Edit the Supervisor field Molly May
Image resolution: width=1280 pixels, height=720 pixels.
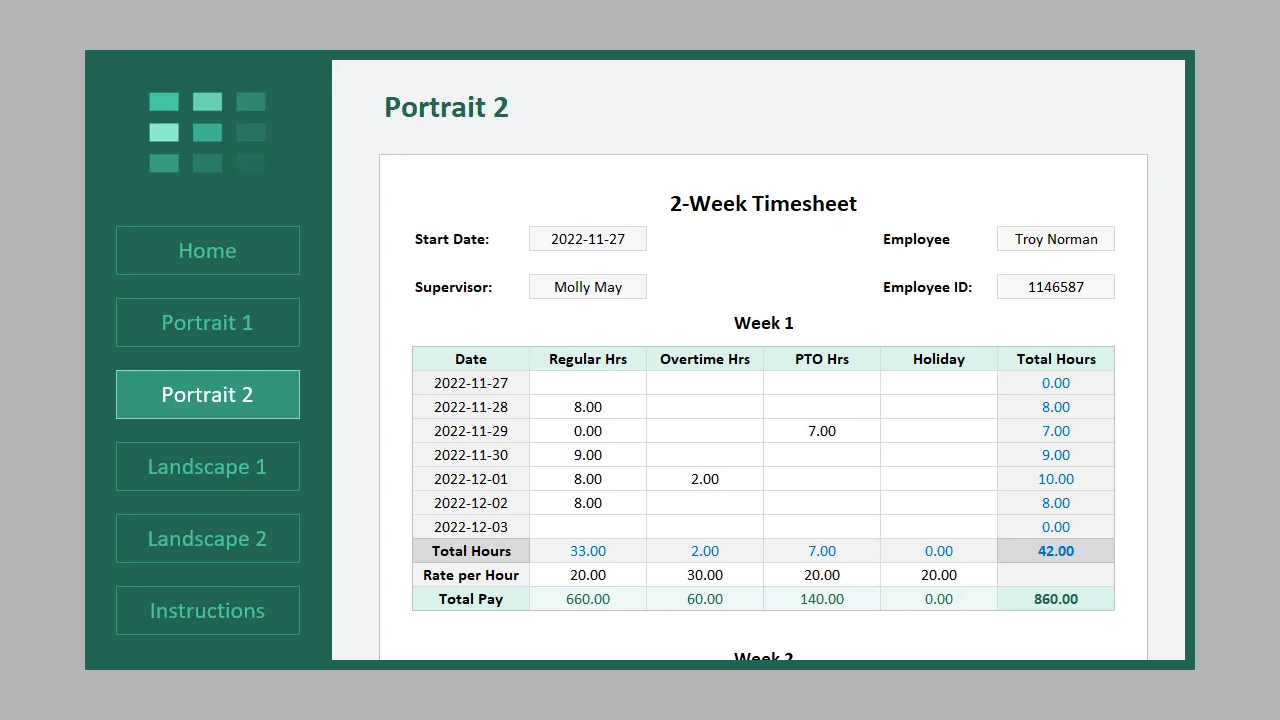(588, 287)
